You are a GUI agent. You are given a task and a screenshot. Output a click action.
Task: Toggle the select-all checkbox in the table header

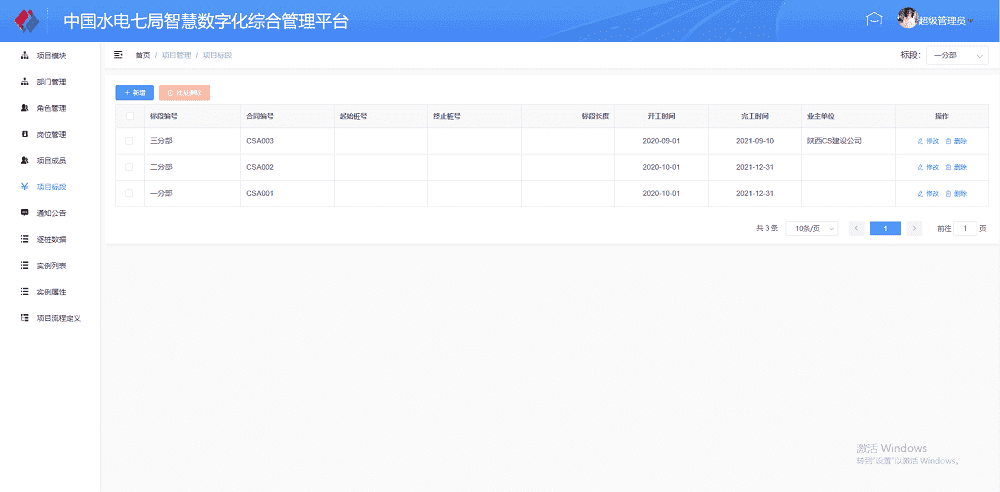[x=129, y=116]
